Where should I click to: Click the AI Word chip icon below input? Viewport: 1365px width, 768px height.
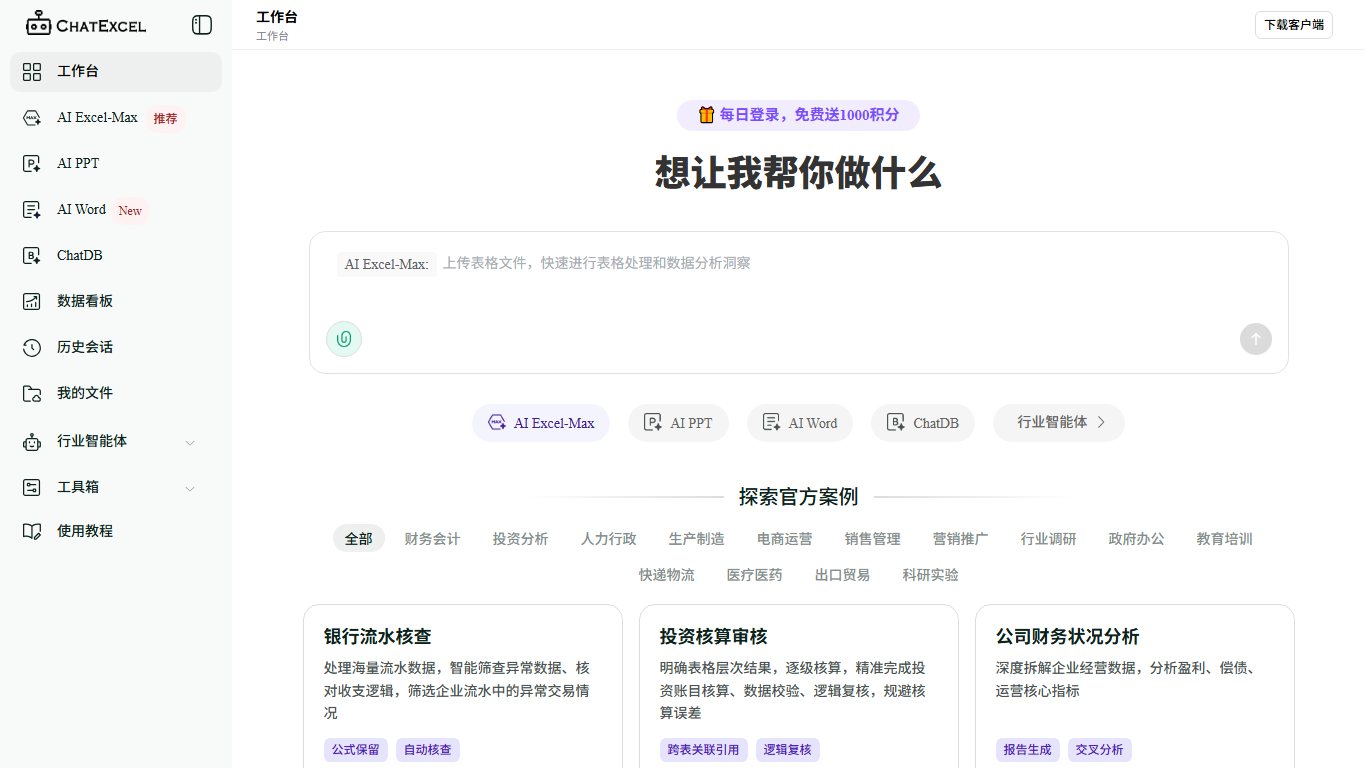(772, 423)
